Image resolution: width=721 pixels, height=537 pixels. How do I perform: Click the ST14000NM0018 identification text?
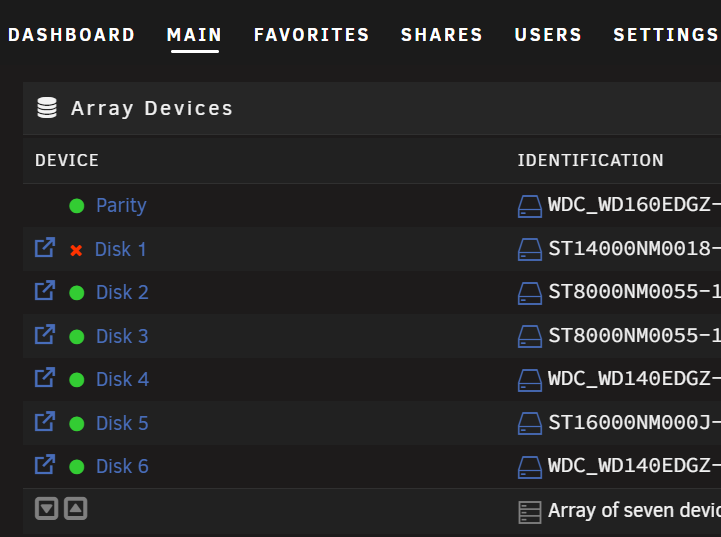[635, 248]
